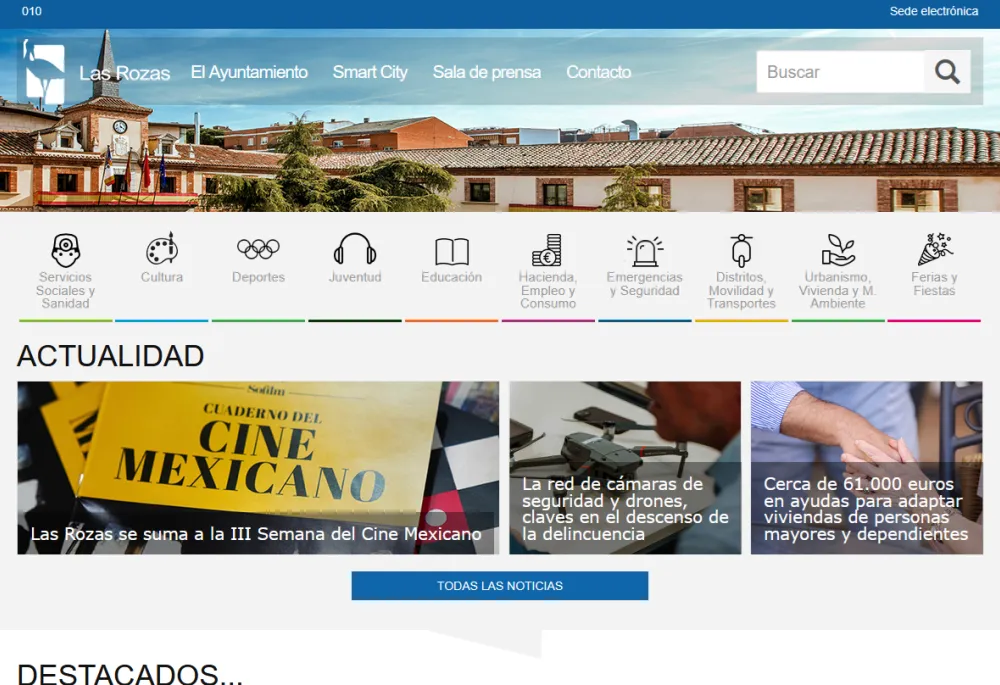Open the Deportes Olympic rings icon
The height and width of the screenshot is (685, 1000).
pyautogui.click(x=258, y=249)
